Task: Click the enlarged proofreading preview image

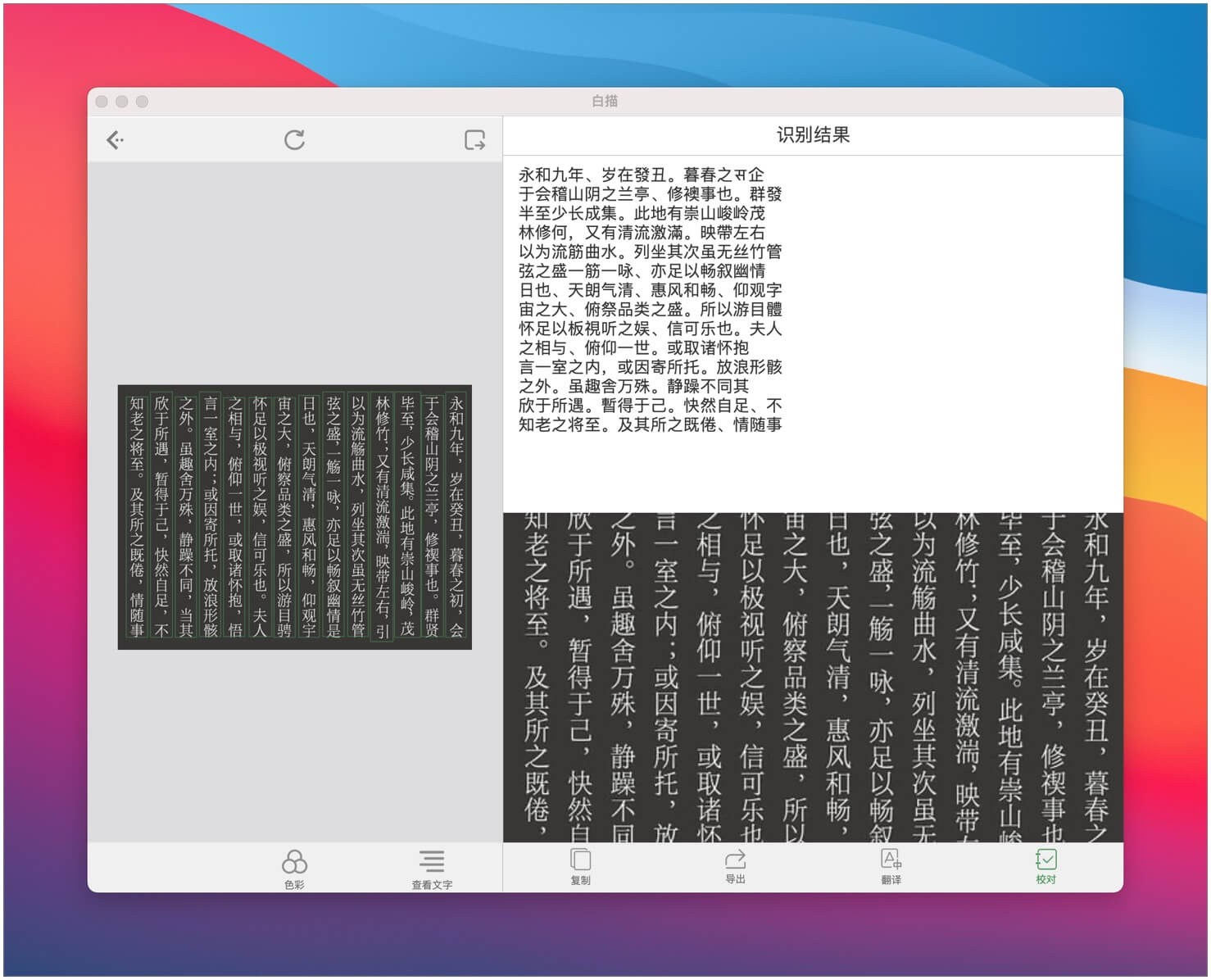Action: (x=812, y=677)
